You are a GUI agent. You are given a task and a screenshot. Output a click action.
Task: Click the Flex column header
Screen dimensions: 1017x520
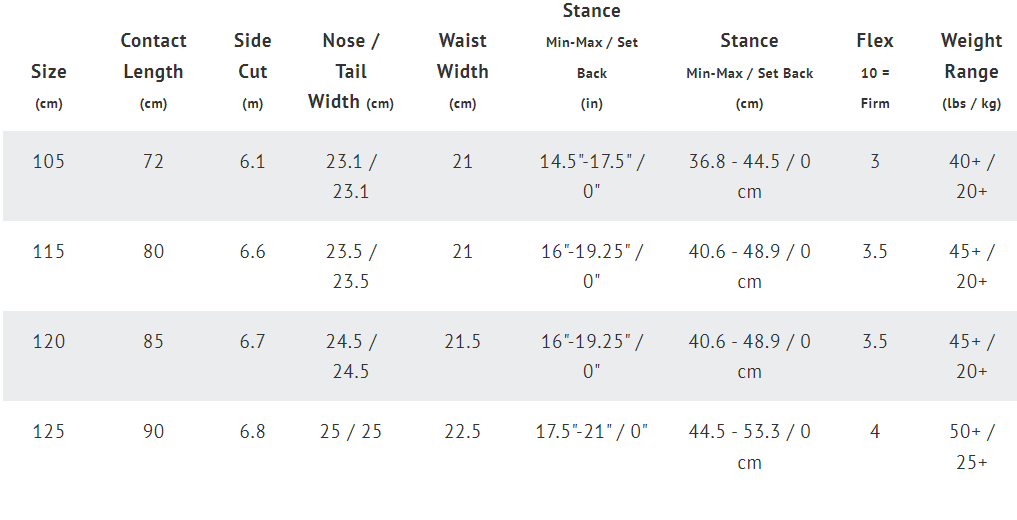tap(875, 71)
